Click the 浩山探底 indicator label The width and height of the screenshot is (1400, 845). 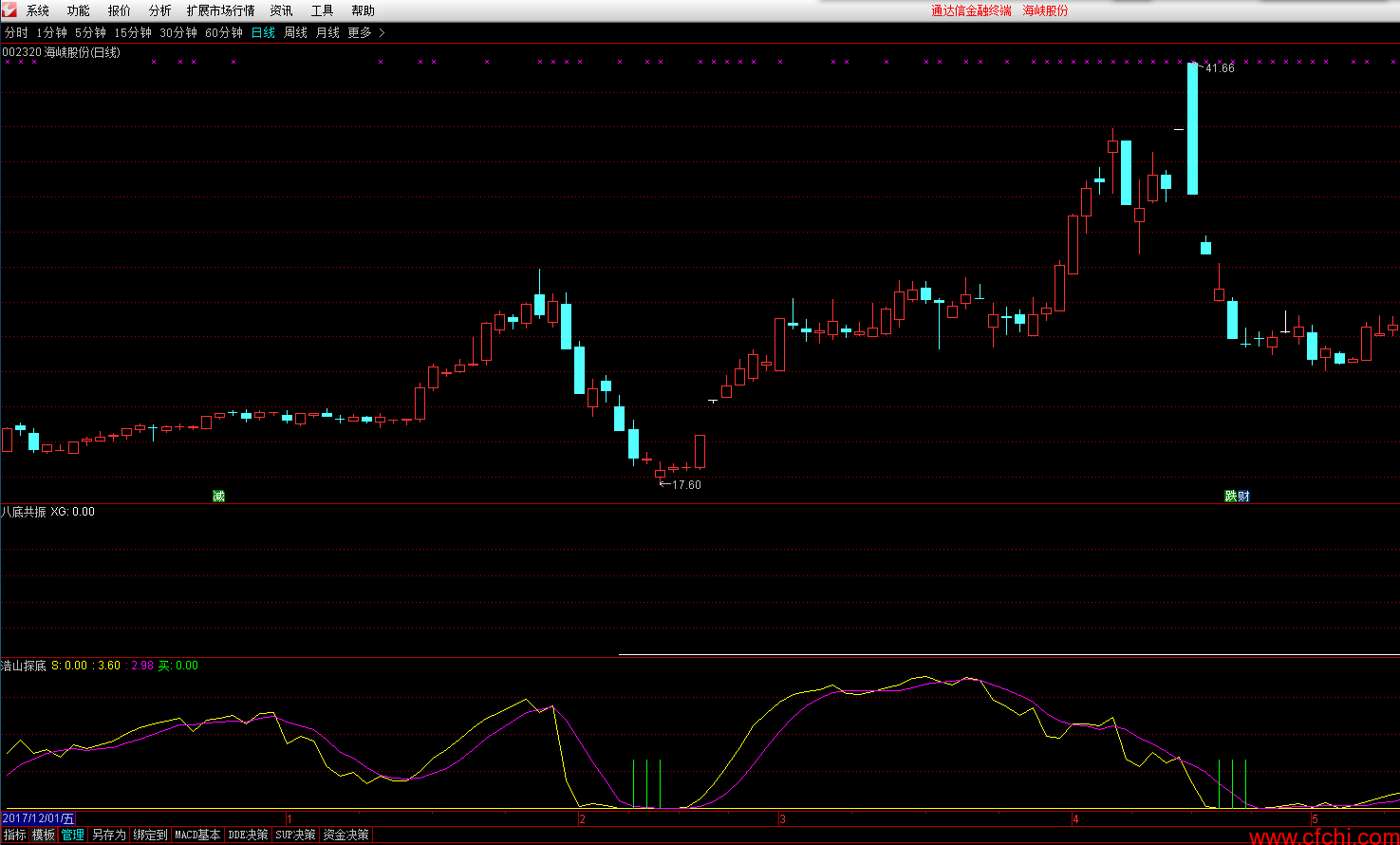coord(24,666)
